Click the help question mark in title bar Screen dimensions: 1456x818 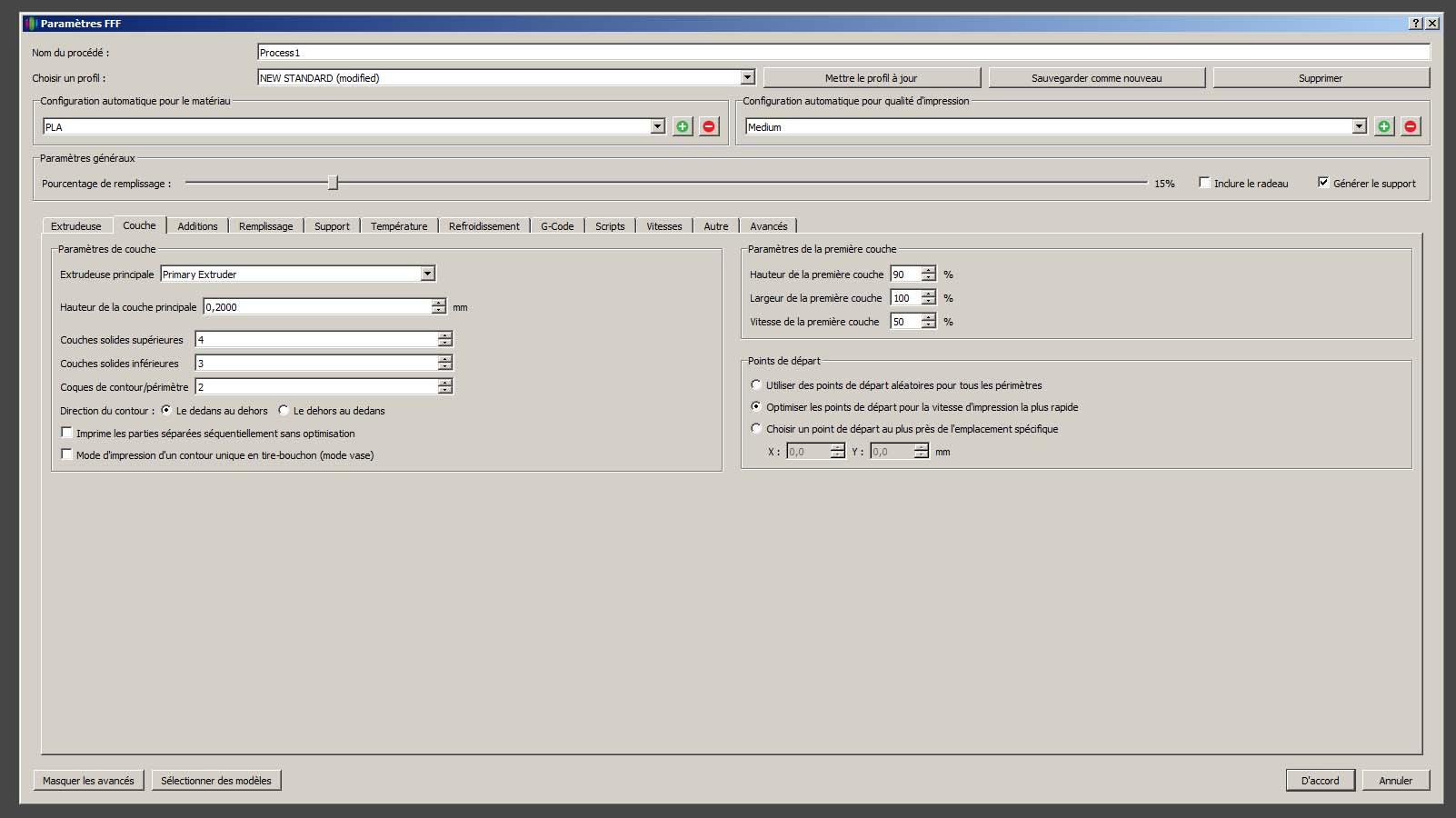[1416, 24]
